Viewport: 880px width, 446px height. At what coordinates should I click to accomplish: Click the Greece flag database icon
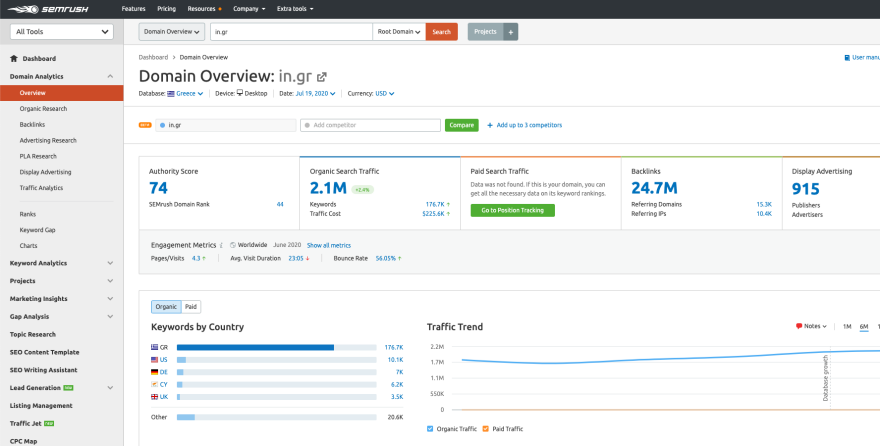[171, 93]
